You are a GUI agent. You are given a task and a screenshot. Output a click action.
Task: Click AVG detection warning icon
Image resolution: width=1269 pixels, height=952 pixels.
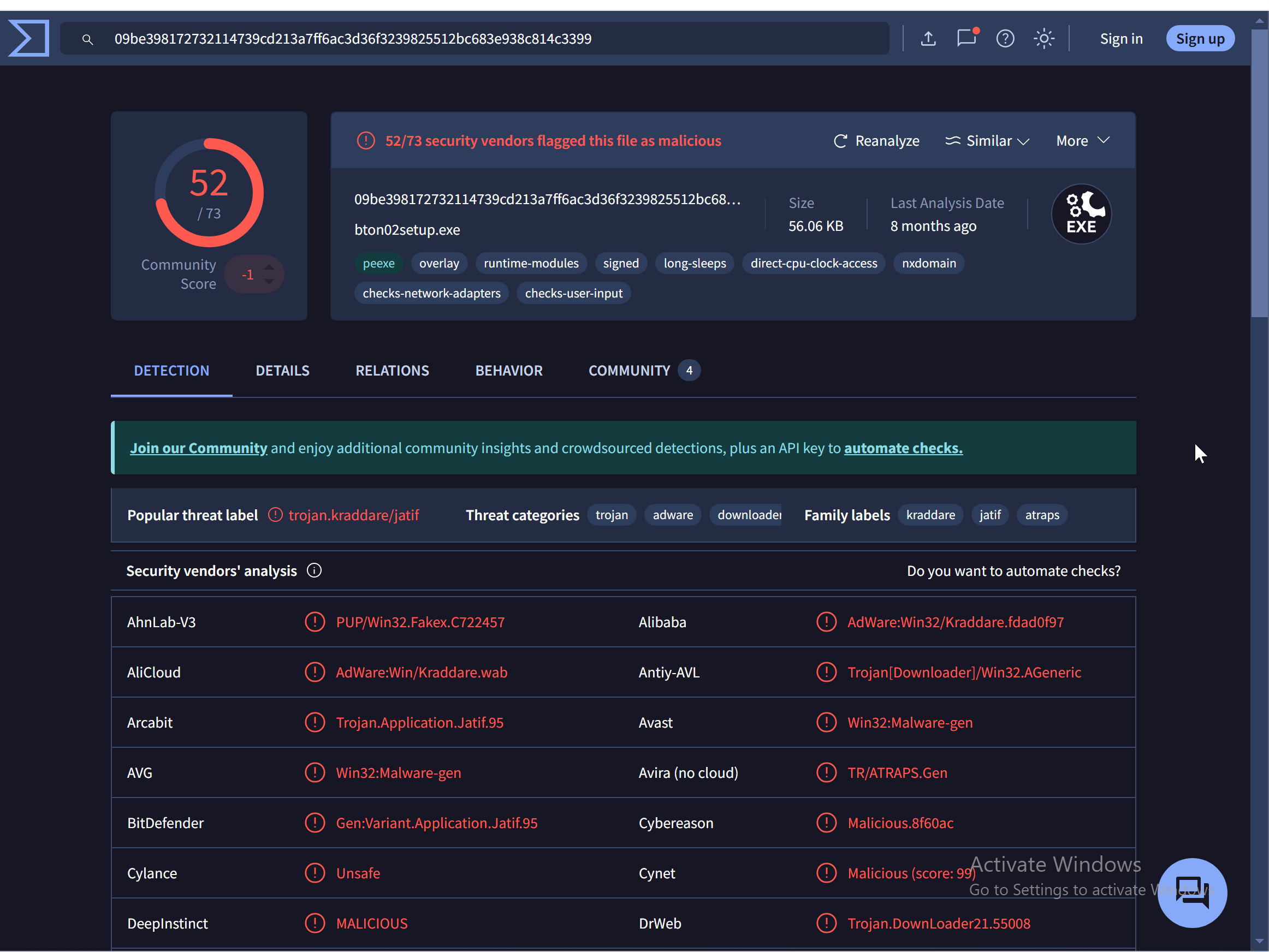[315, 772]
